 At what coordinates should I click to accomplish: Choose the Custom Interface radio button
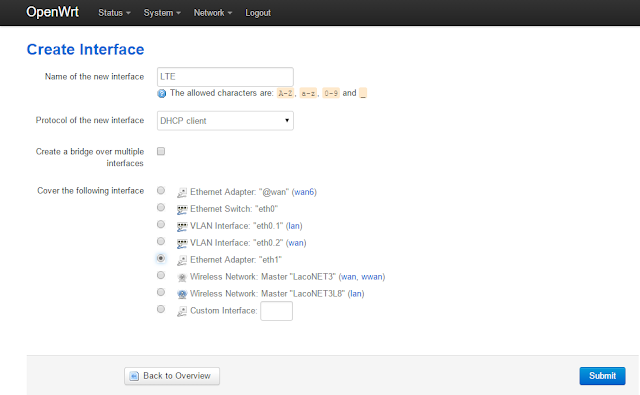[x=161, y=309]
